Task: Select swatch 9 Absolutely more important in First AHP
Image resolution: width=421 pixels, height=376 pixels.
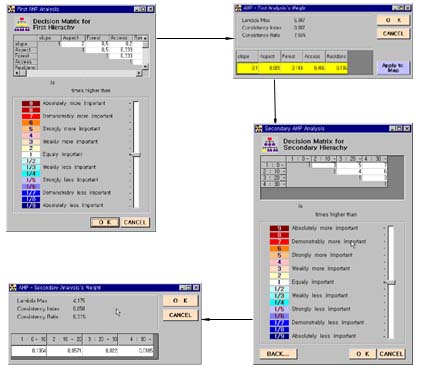Action: [x=31, y=103]
